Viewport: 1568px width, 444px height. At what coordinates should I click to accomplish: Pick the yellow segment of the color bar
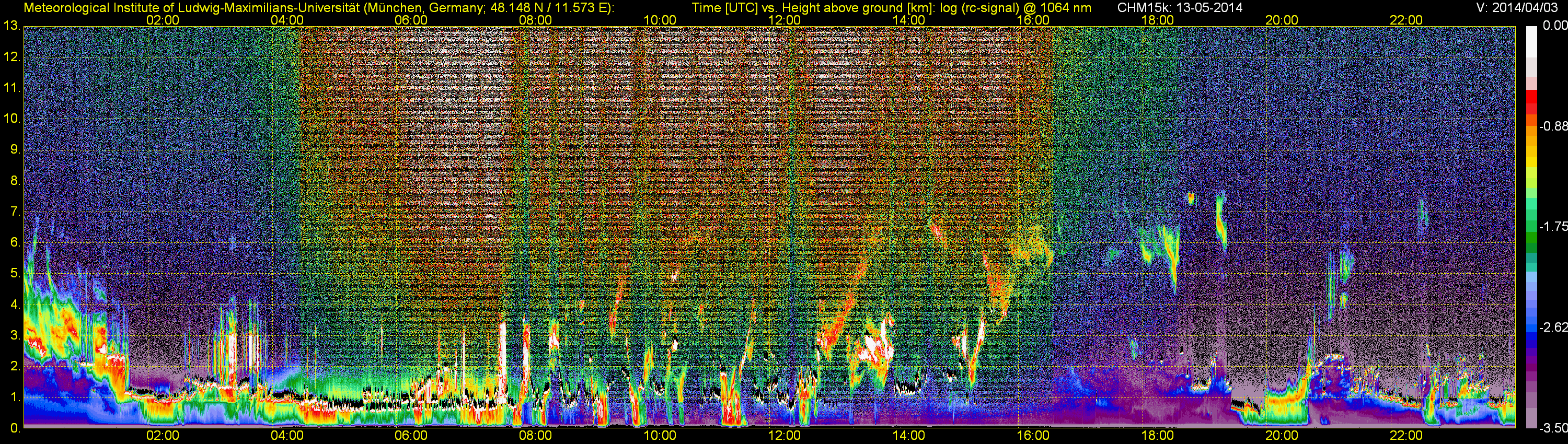pos(1531,162)
